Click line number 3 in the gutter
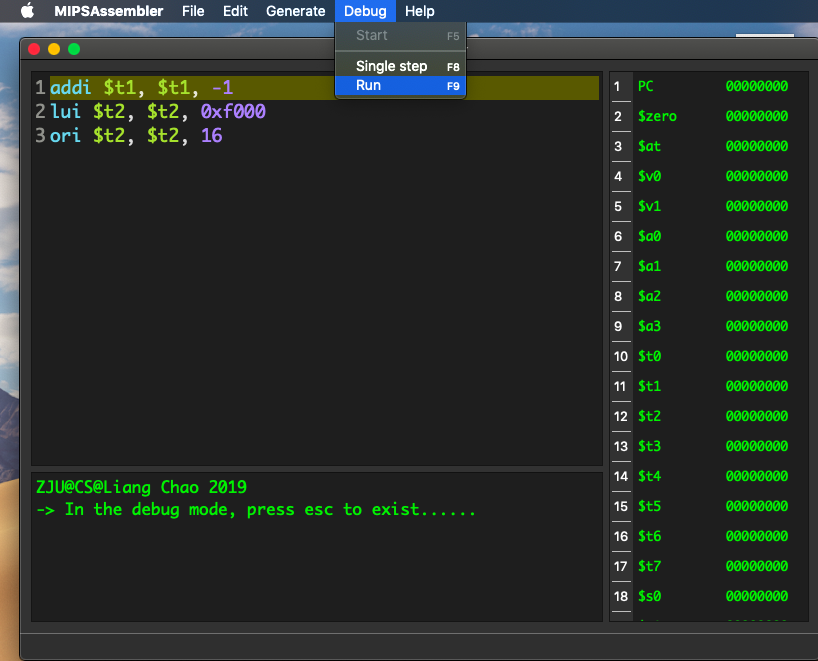 40,136
